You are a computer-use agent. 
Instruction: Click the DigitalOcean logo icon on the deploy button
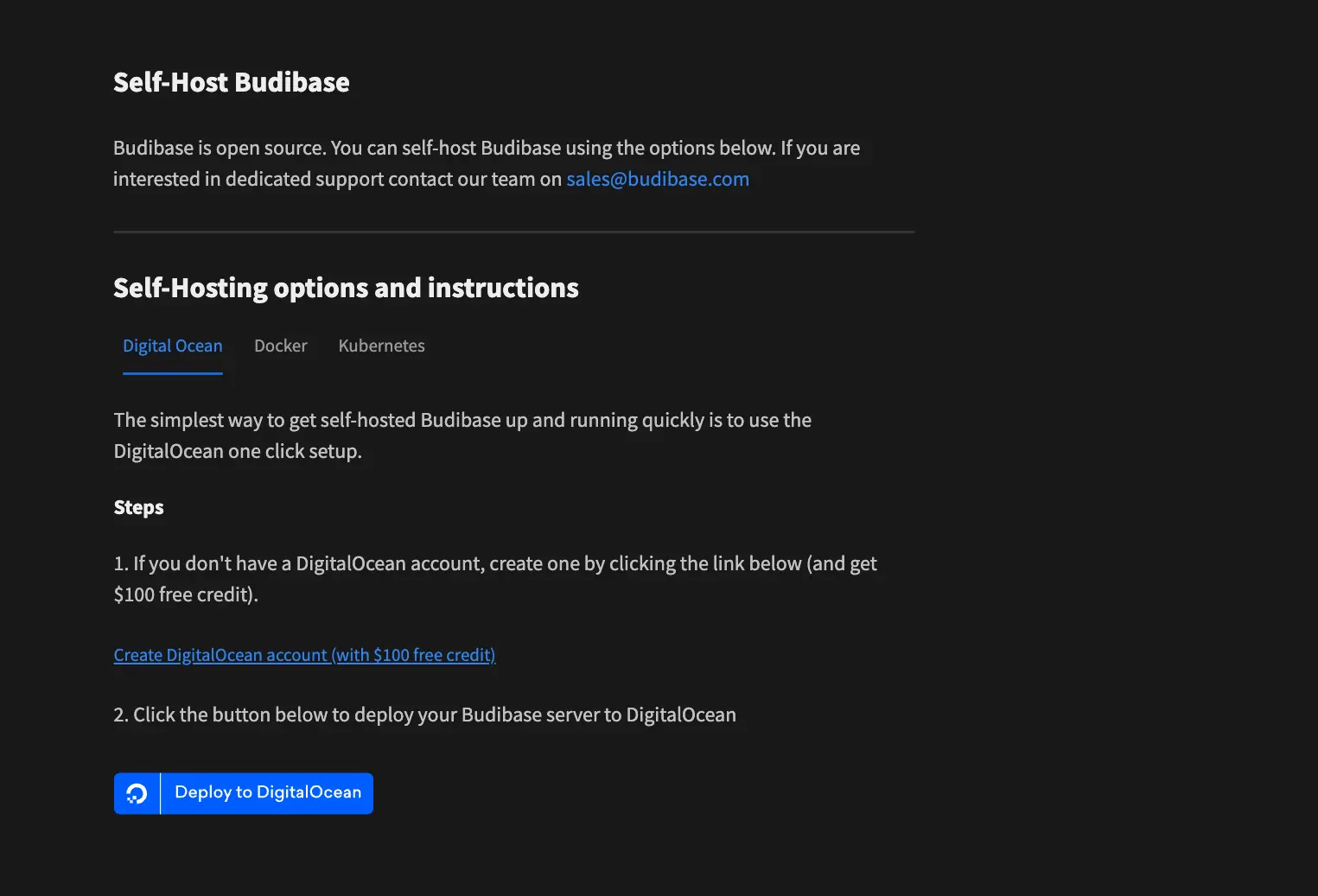point(137,793)
